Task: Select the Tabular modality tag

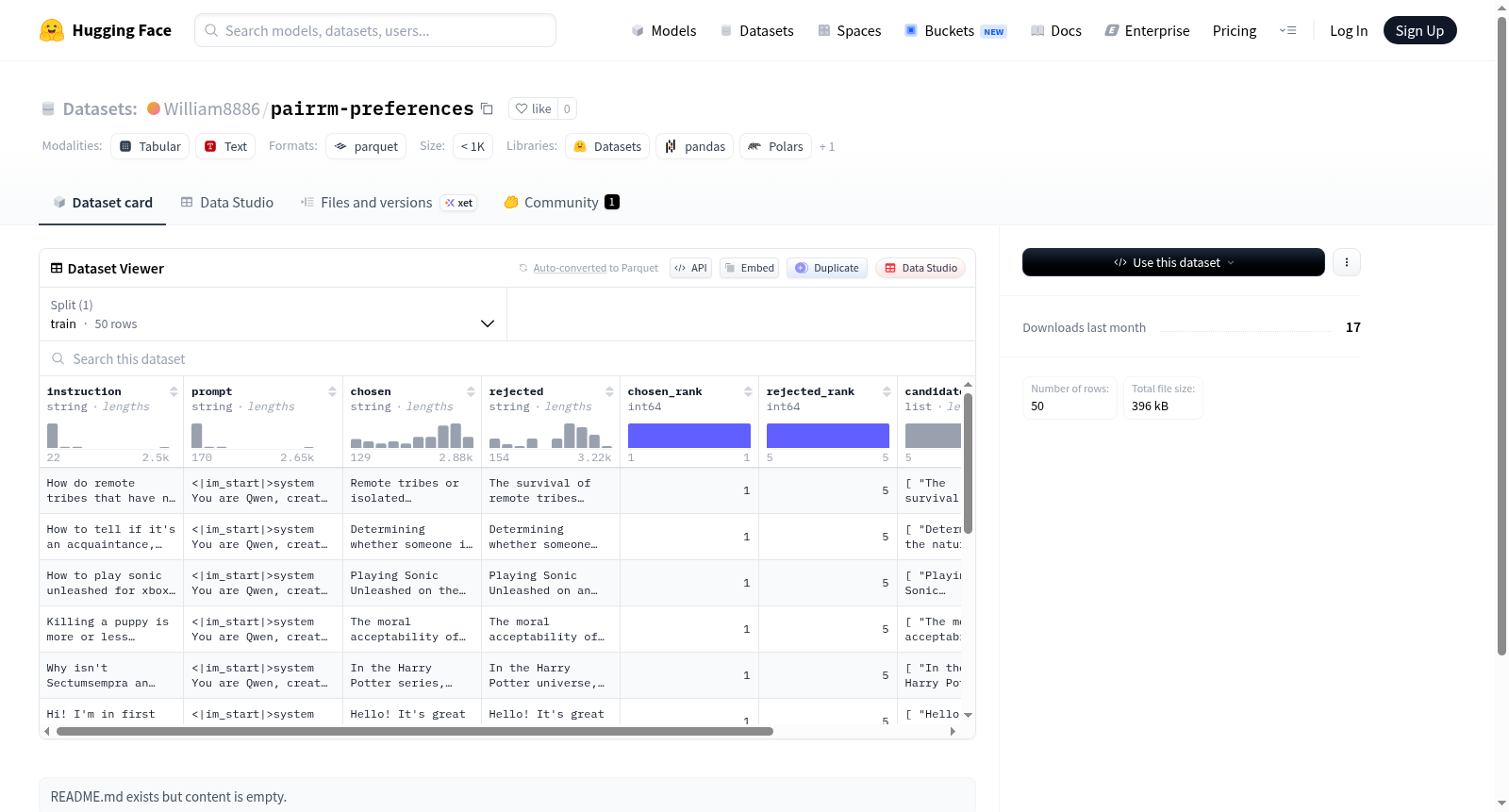Action: [150, 146]
